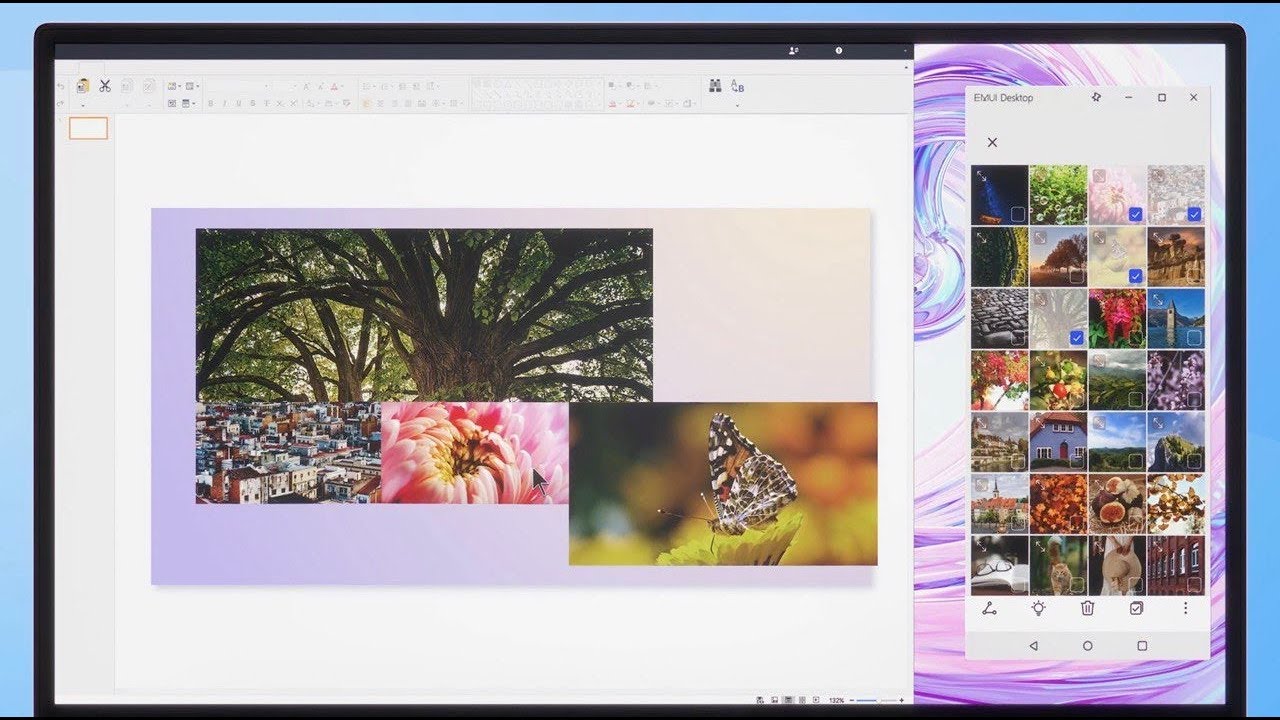1280x720 pixels.
Task: Expand the Replace tool dropdown arrow
Action: click(x=738, y=104)
